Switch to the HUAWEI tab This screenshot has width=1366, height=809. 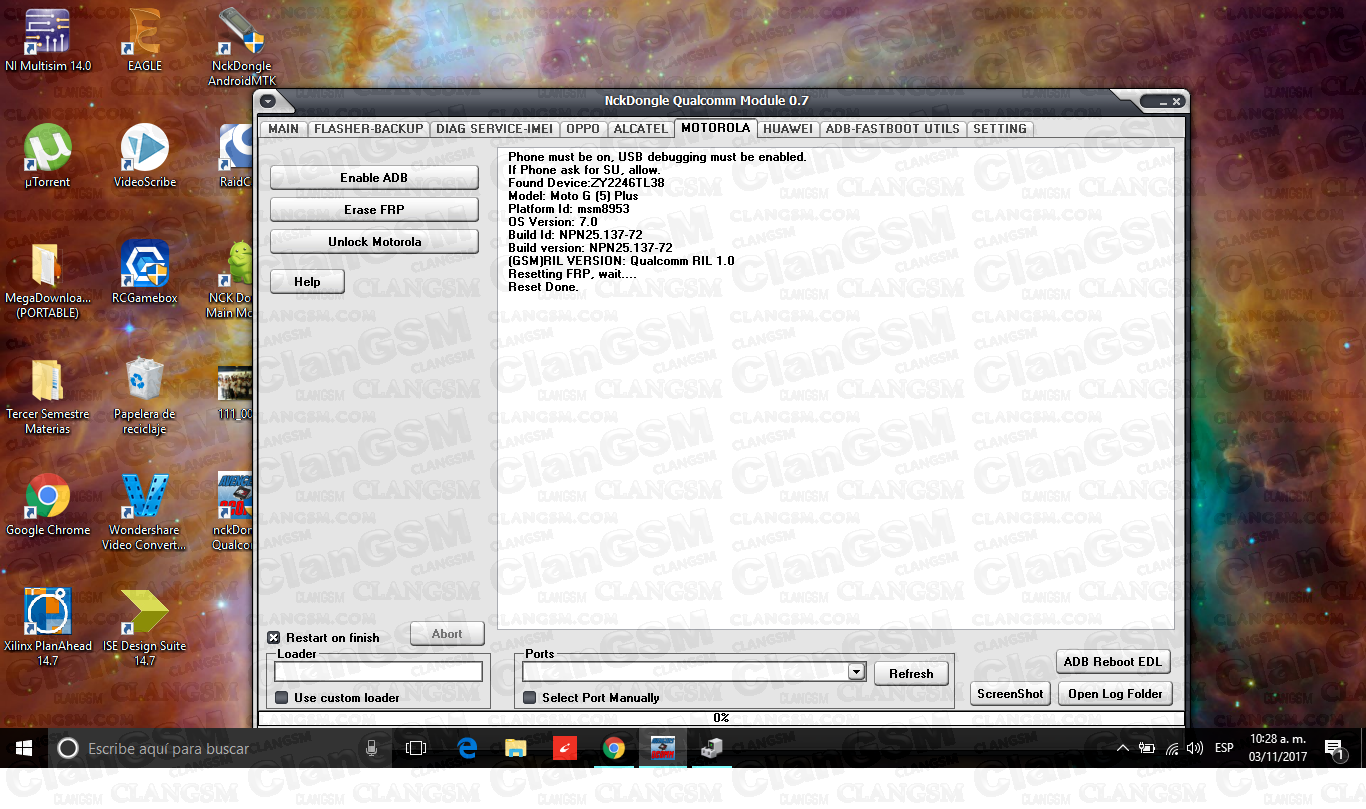click(x=788, y=129)
